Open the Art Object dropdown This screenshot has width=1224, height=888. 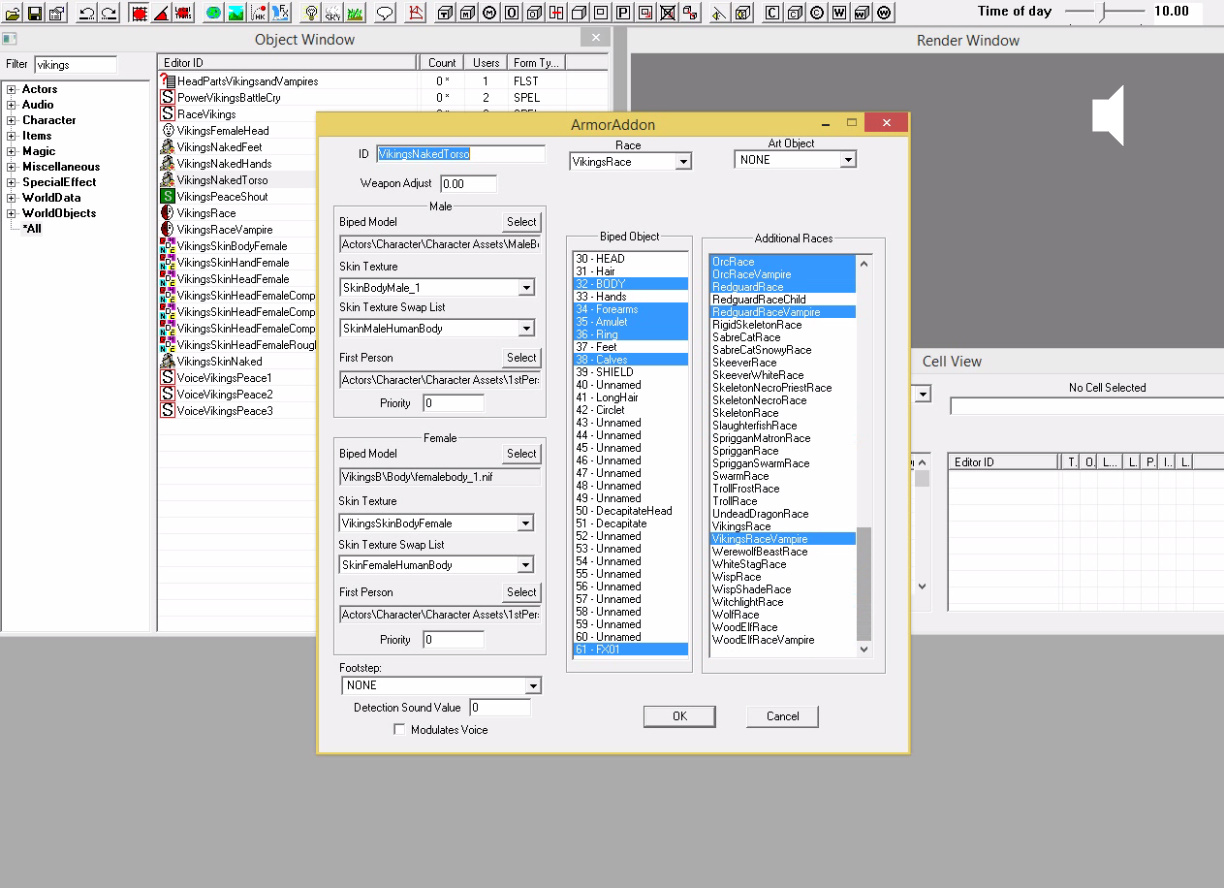pos(848,160)
